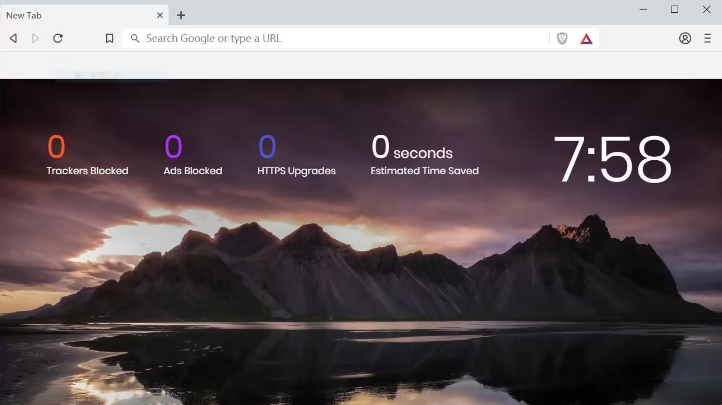722x405 pixels.
Task: Click the 7:58 clock display
Action: click(612, 160)
